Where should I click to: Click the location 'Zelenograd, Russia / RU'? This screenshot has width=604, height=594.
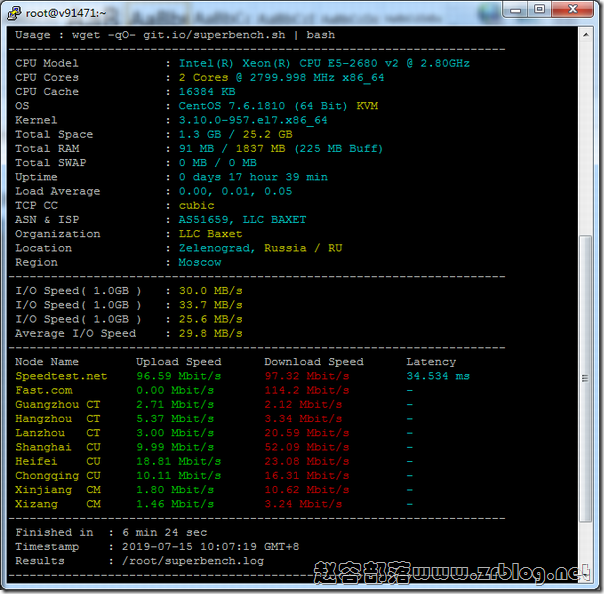260,248
